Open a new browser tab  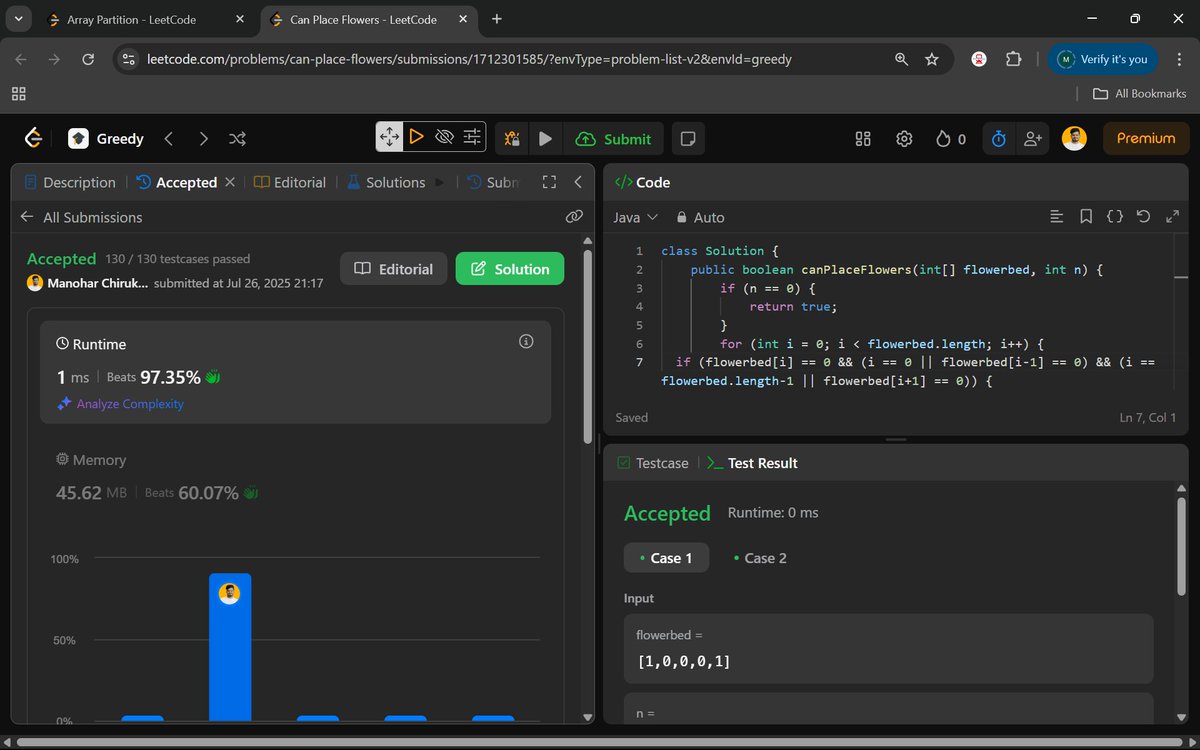click(x=497, y=19)
